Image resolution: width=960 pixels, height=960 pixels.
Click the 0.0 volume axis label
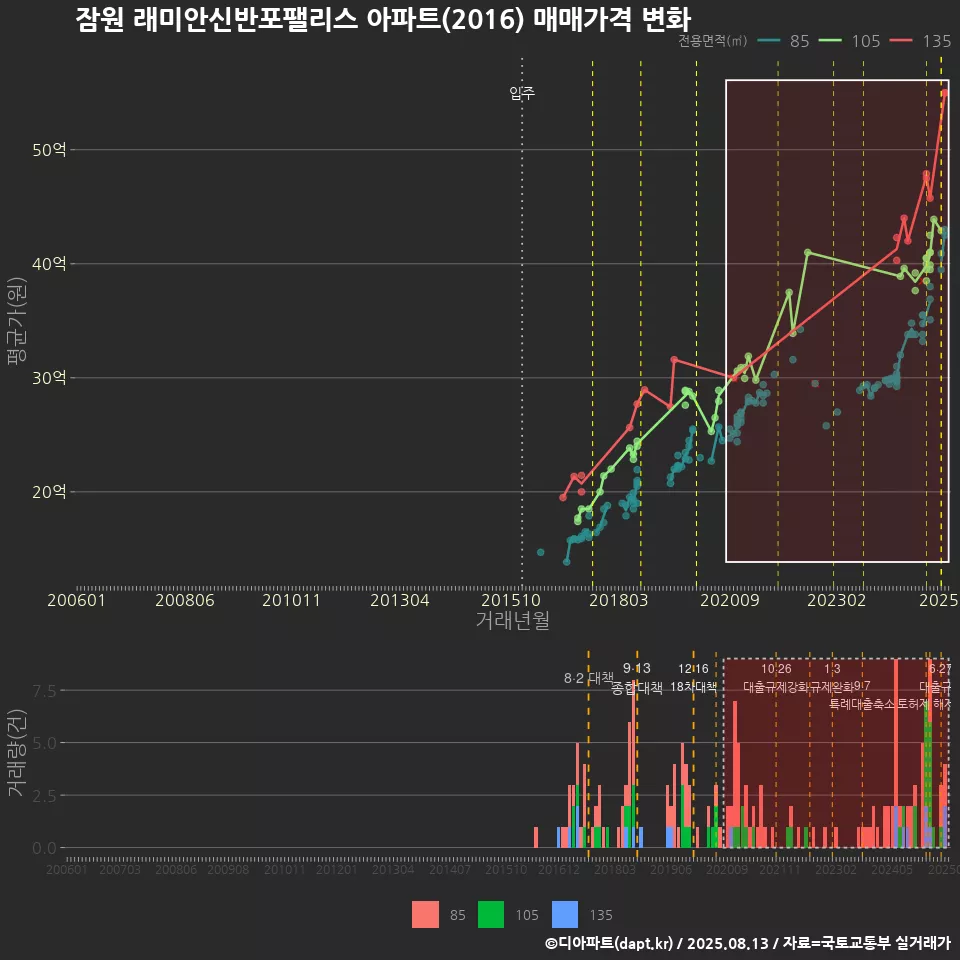pyautogui.click(x=44, y=849)
